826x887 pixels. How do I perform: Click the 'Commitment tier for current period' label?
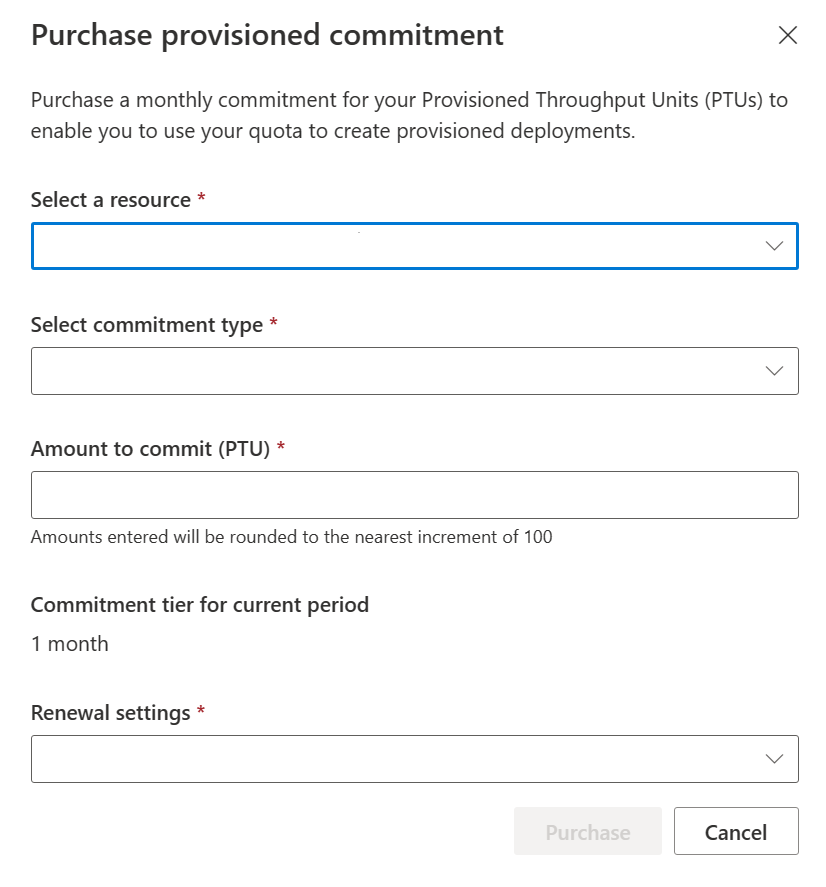point(200,605)
